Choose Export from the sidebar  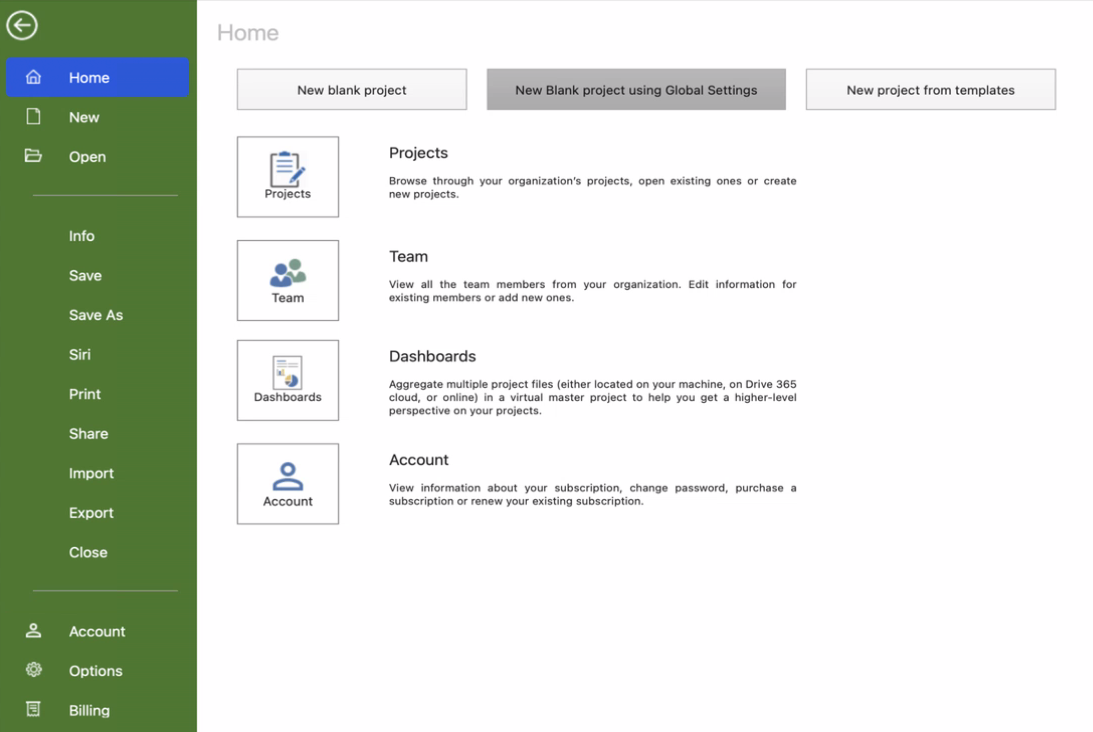click(x=91, y=512)
